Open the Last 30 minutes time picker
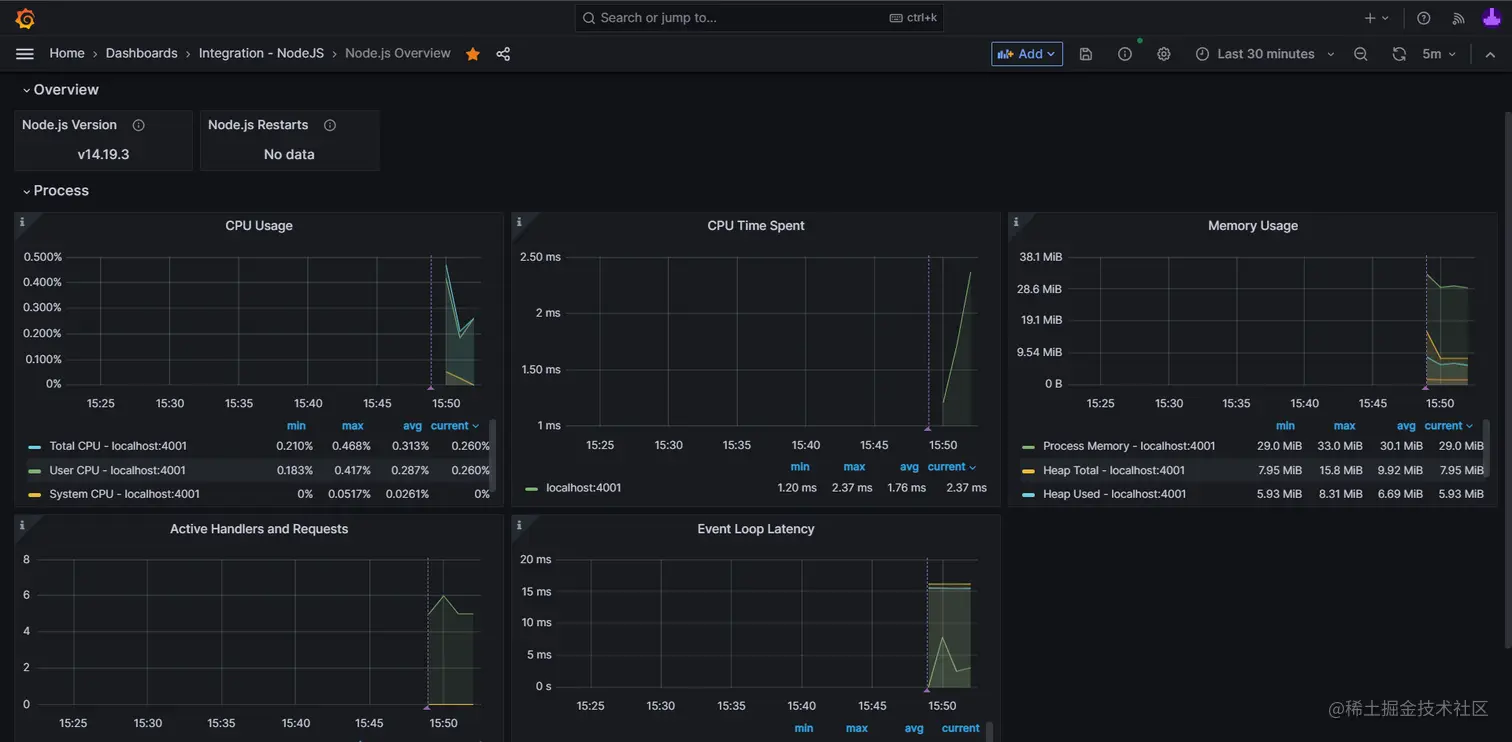1512x742 pixels. click(1265, 54)
